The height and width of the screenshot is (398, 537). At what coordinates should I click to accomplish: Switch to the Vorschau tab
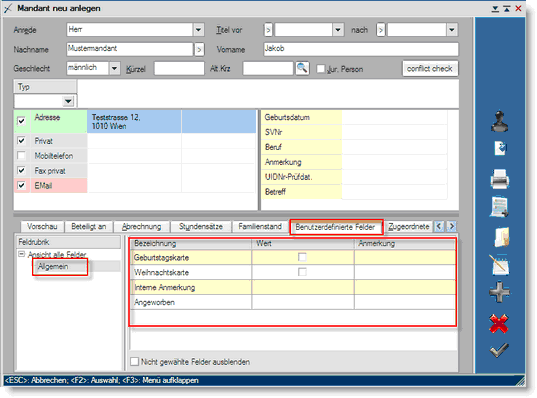tap(42, 227)
